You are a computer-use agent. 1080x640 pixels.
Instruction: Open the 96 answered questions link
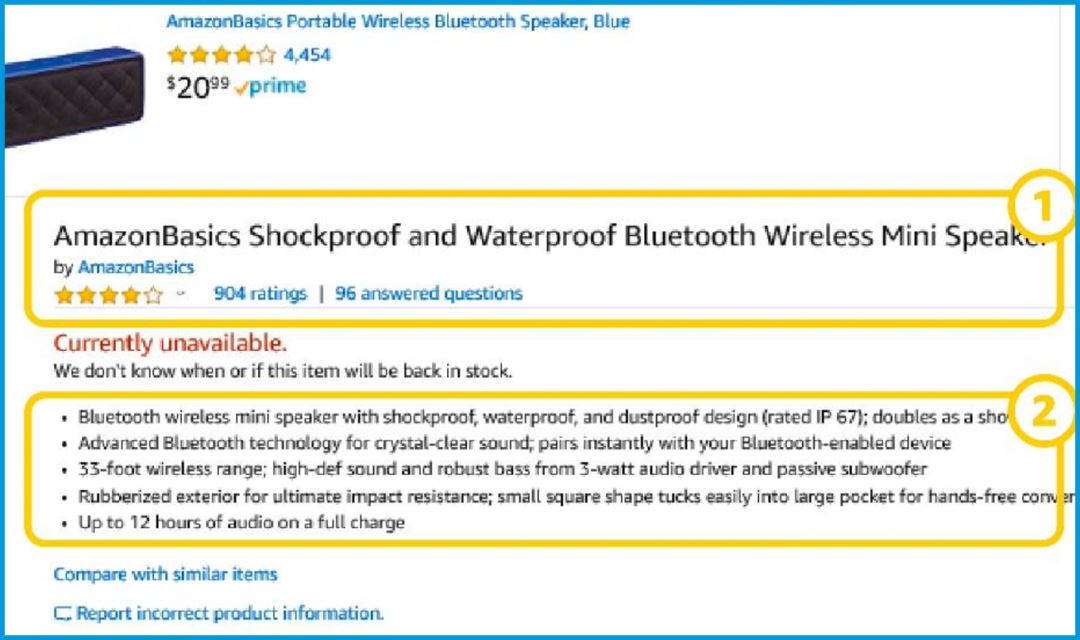[428, 293]
